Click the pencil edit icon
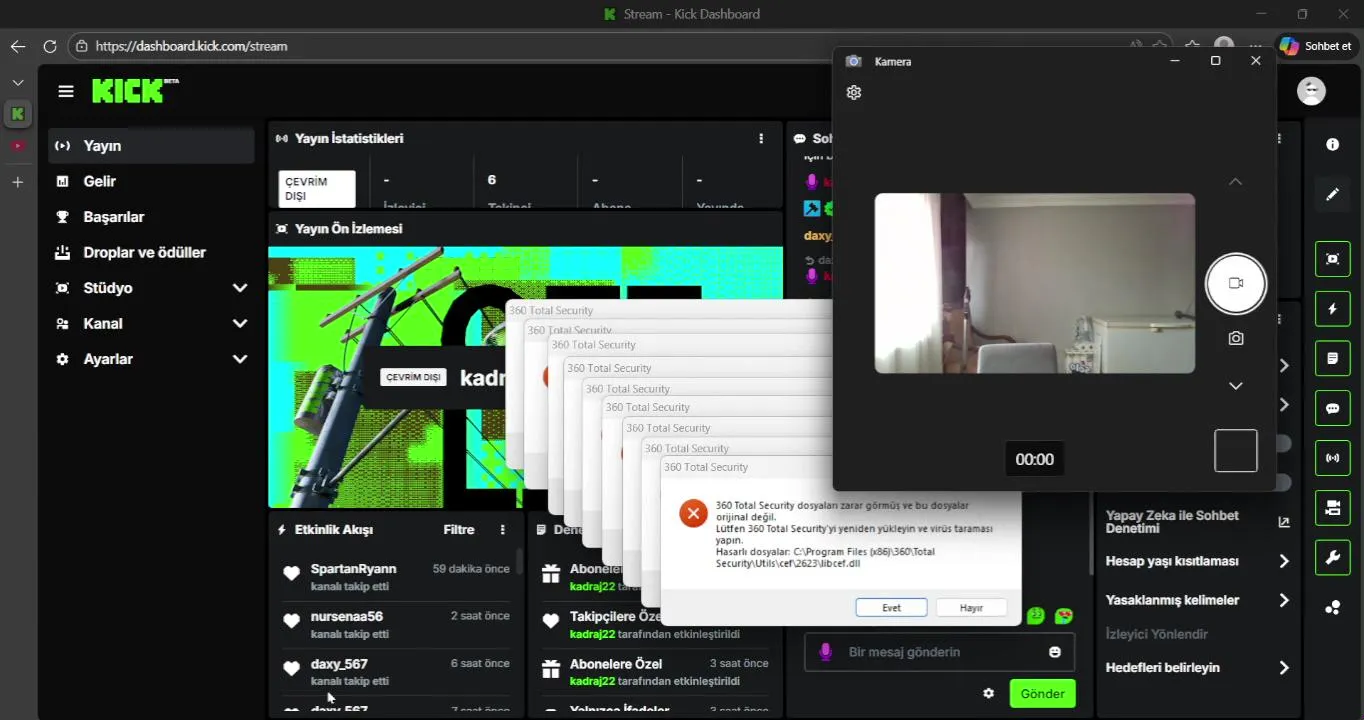Image resolution: width=1364 pixels, height=720 pixels. [x=1332, y=195]
